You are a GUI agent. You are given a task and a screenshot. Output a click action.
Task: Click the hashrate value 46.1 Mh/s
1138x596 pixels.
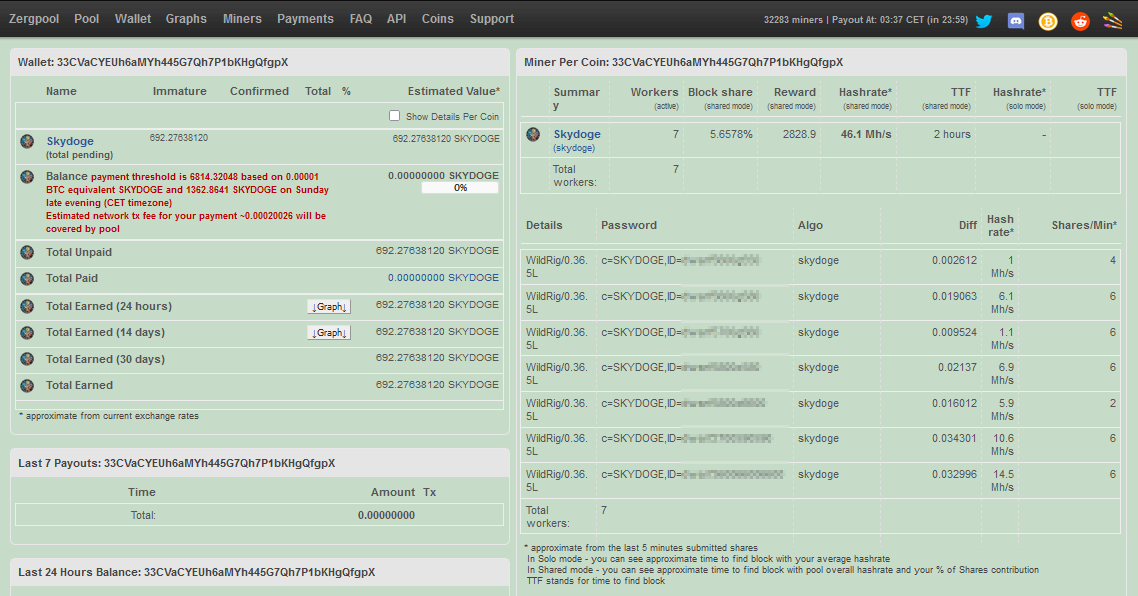866,134
